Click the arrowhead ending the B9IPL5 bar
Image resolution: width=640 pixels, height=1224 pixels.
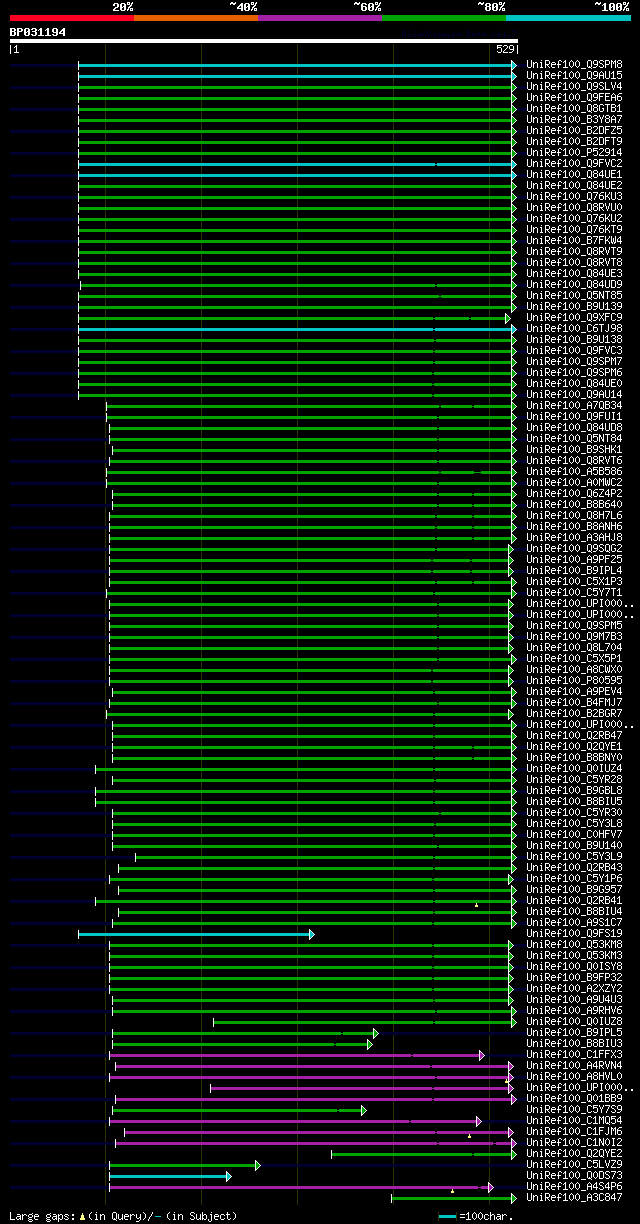tap(375, 1033)
